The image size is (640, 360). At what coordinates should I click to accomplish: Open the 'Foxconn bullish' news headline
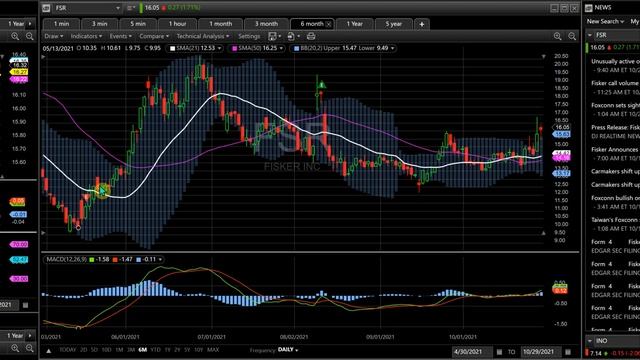click(x=616, y=198)
